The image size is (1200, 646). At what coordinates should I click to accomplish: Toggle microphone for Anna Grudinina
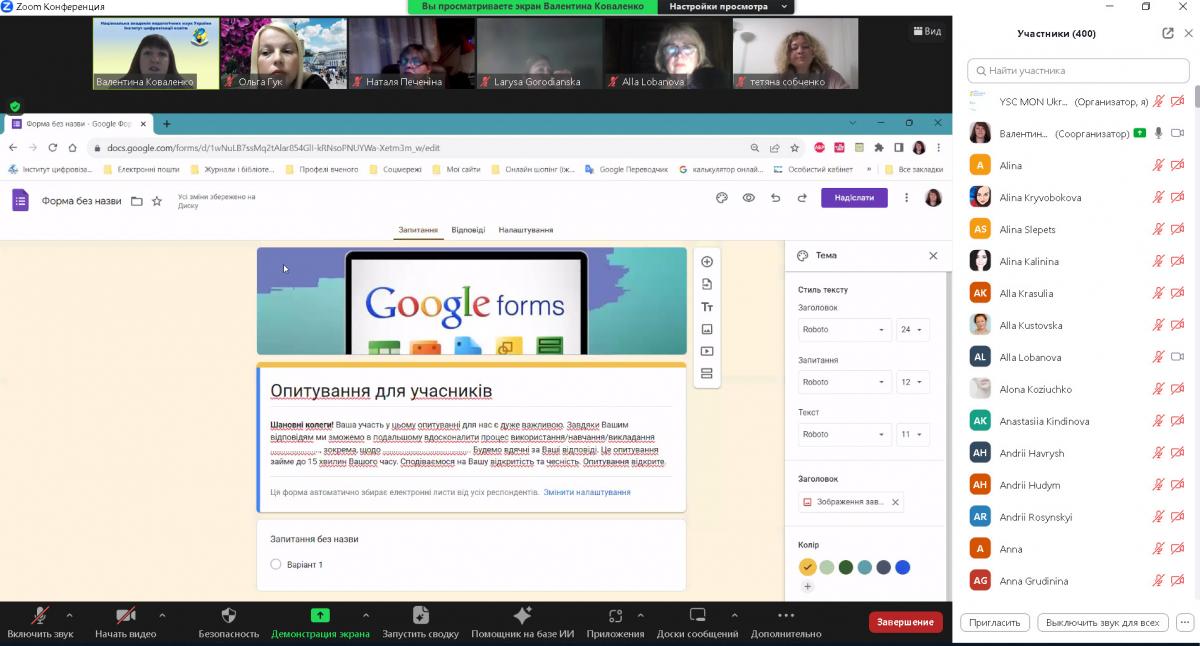pos(1159,581)
